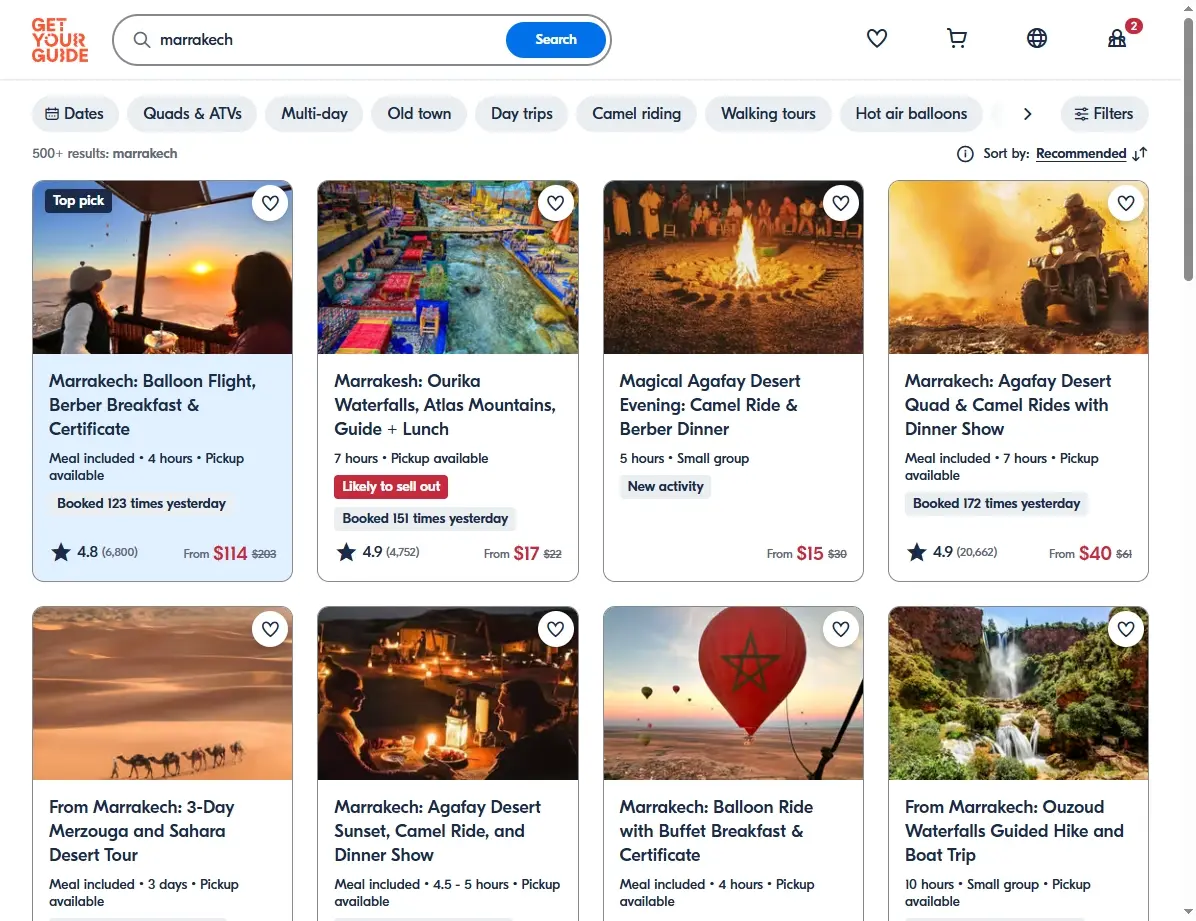Open Agafay Desert Sunset, Camel Ride title

[437, 831]
